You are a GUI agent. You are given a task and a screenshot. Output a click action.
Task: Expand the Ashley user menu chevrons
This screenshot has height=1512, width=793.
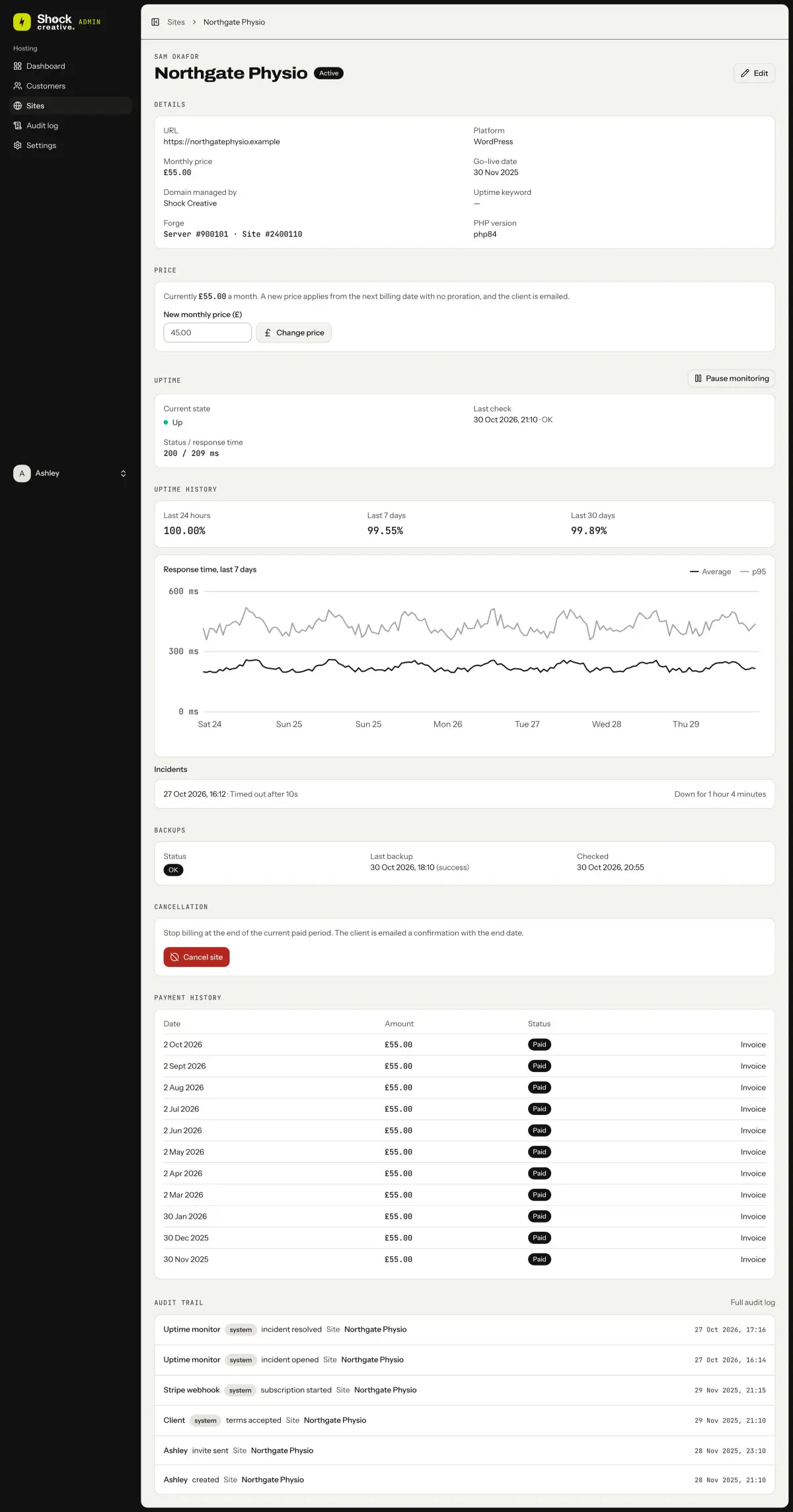click(x=123, y=473)
